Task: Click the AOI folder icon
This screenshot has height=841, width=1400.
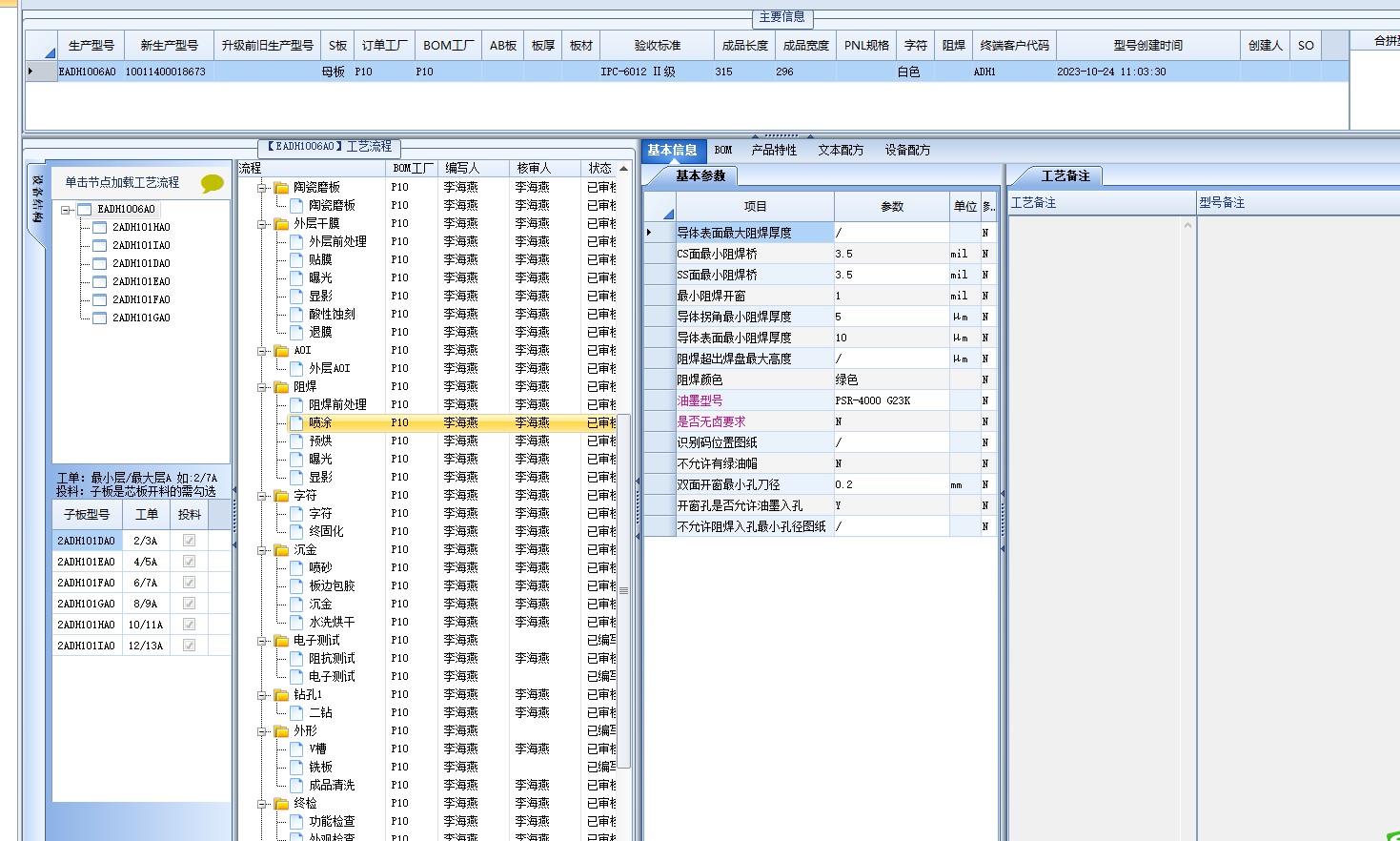Action: (281, 351)
